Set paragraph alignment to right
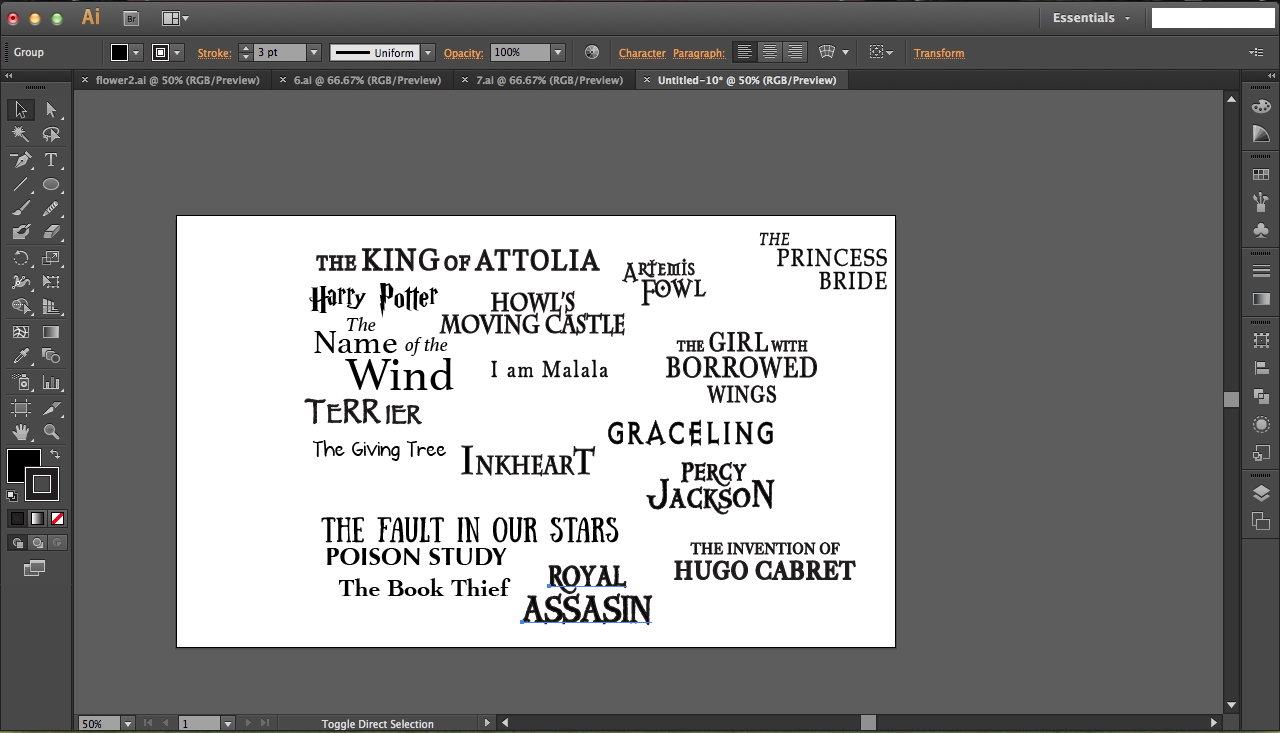The height and width of the screenshot is (733, 1280). (x=795, y=53)
